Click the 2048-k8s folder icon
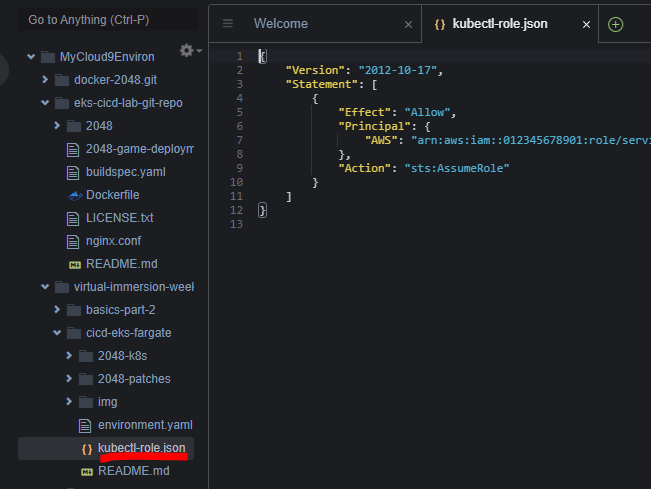Screen dimensions: 651x489 (x=86, y=356)
